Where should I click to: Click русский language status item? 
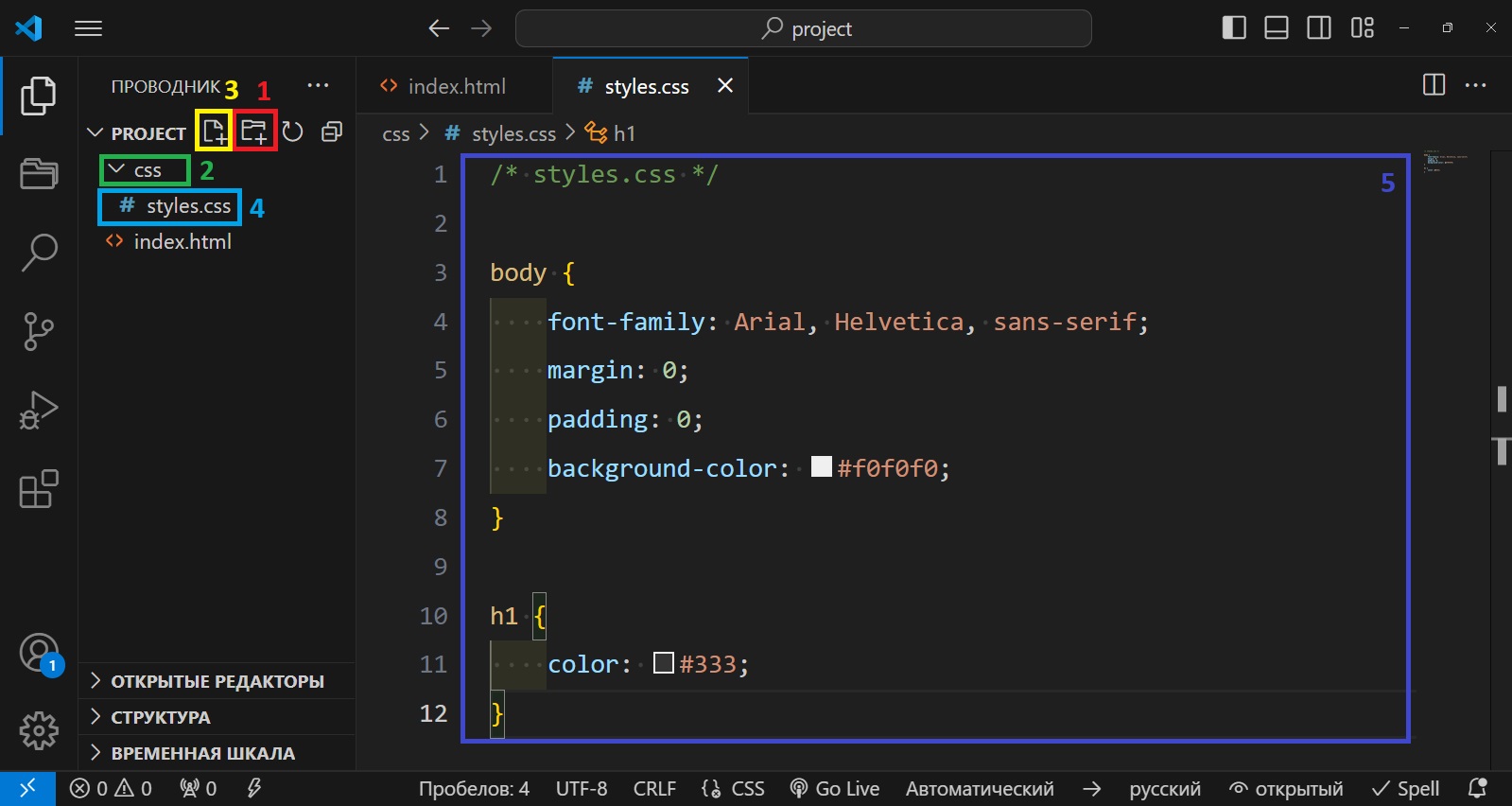click(1165, 788)
